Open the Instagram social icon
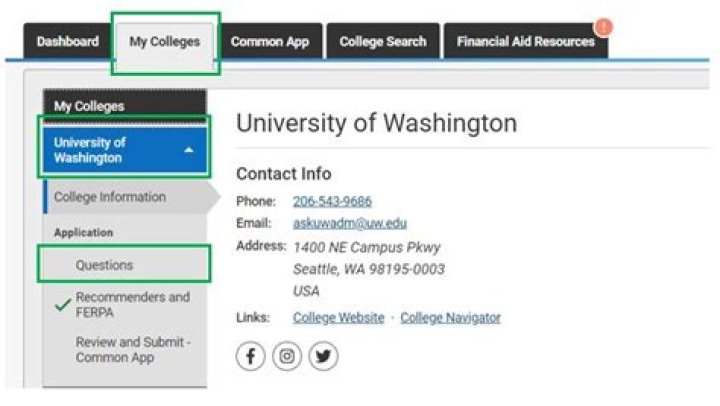The image size is (720, 406). point(287,356)
